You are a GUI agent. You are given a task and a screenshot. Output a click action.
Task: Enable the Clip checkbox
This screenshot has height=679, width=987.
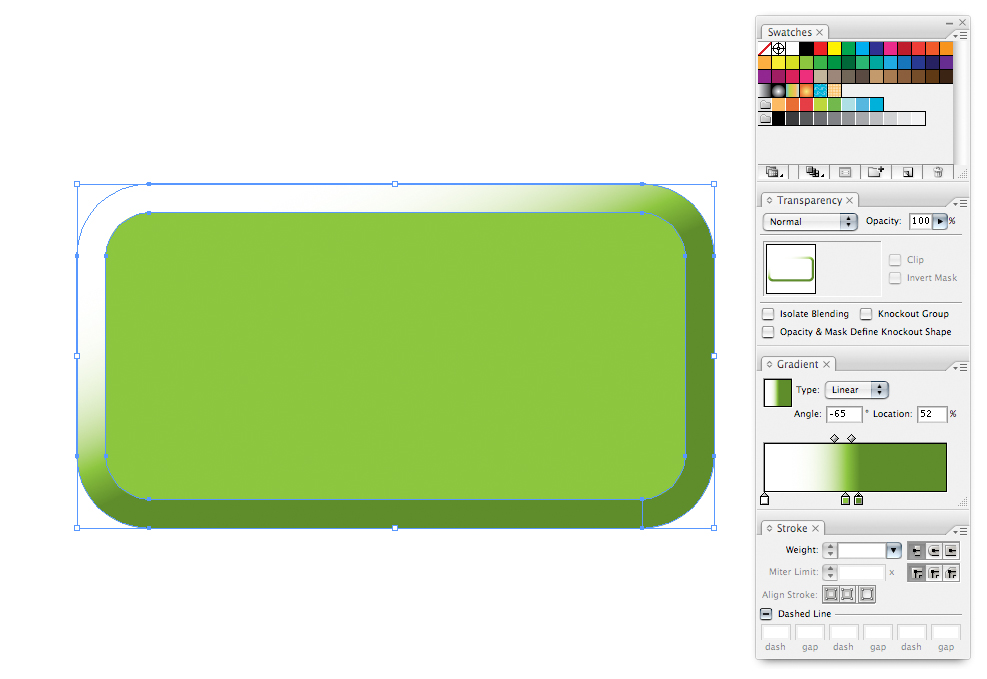click(894, 260)
